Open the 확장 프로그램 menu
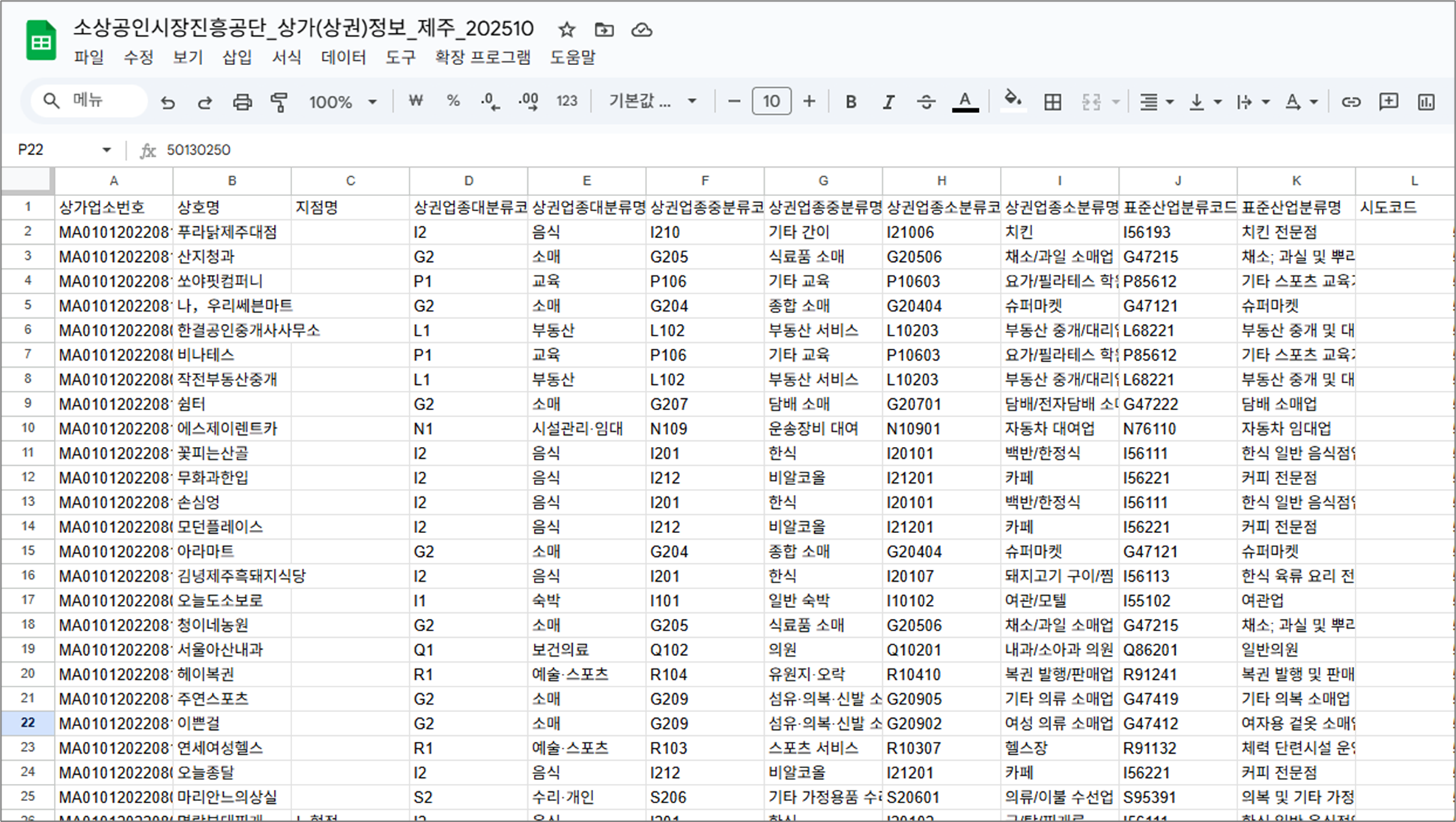1456x822 pixels. (482, 58)
